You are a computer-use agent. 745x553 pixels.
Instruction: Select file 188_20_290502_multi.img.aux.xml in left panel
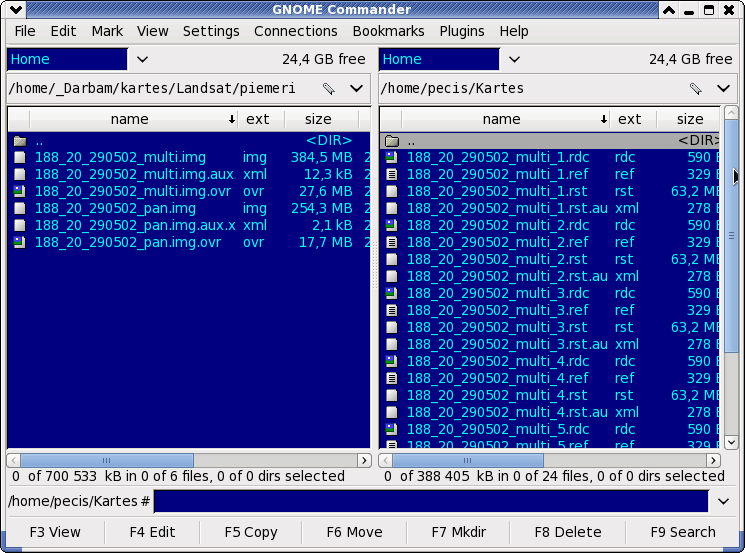(189, 174)
